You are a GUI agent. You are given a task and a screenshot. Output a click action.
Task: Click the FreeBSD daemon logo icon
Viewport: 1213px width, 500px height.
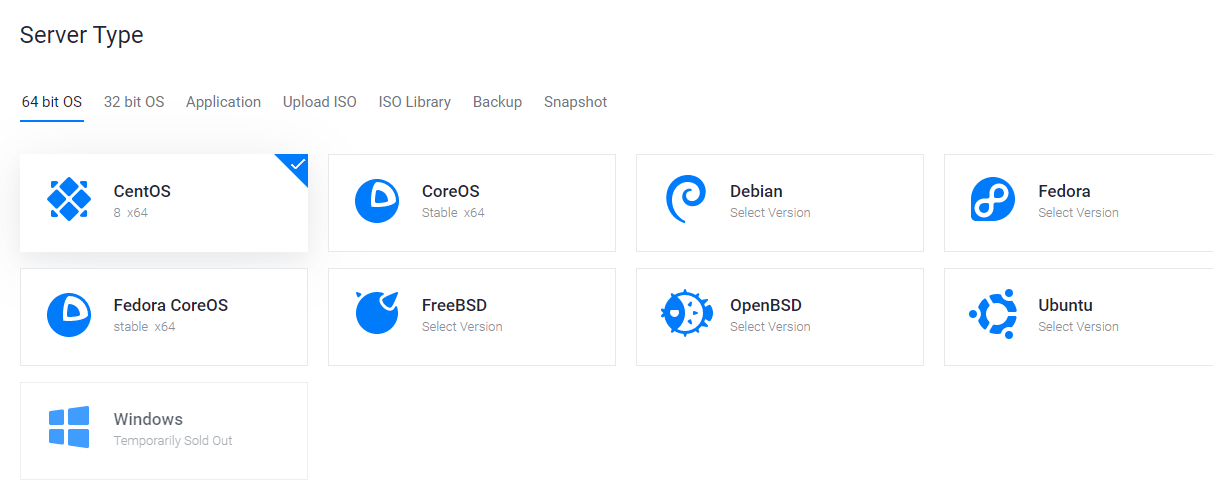pos(377,313)
